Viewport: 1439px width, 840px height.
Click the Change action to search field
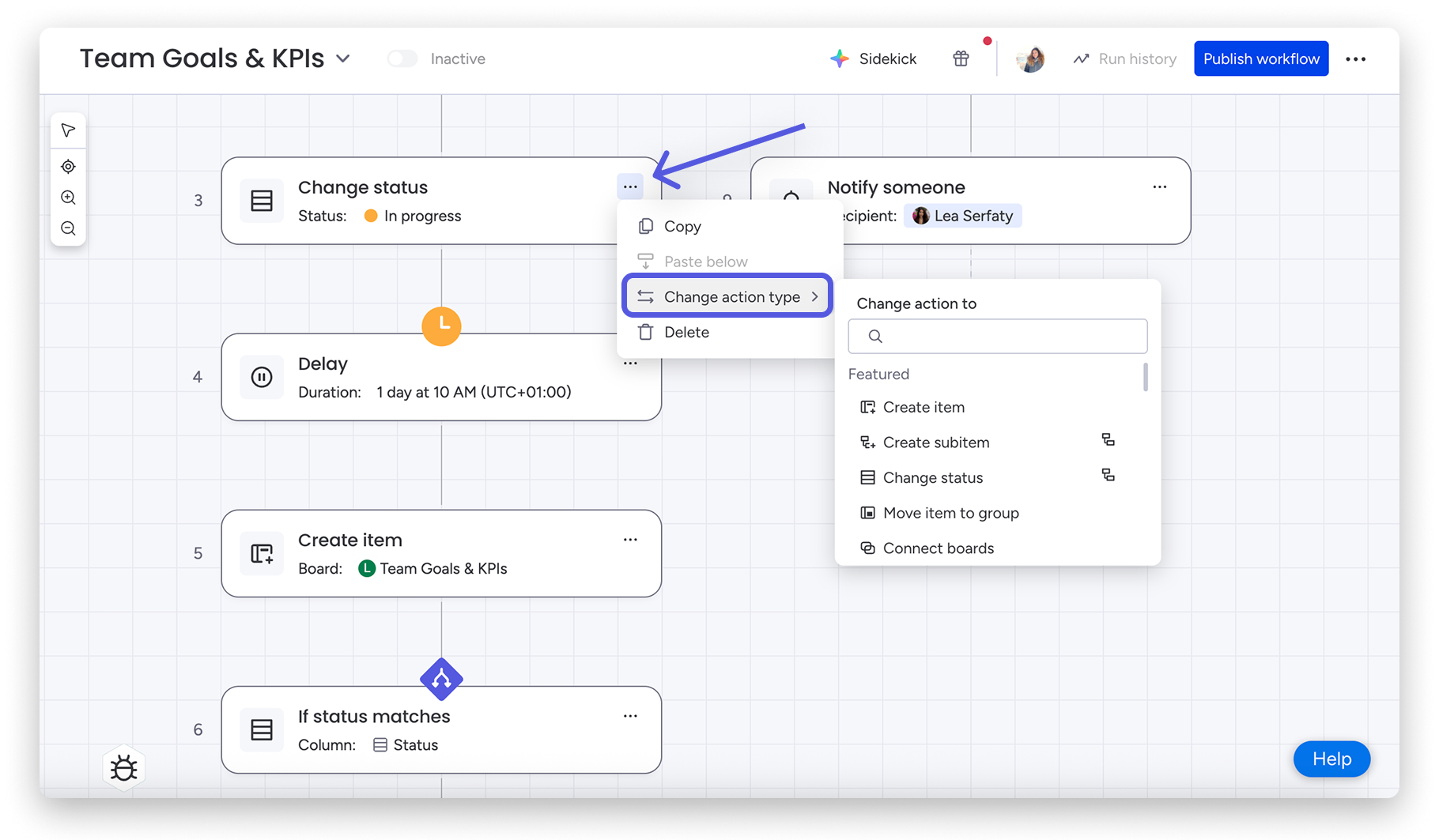point(998,336)
